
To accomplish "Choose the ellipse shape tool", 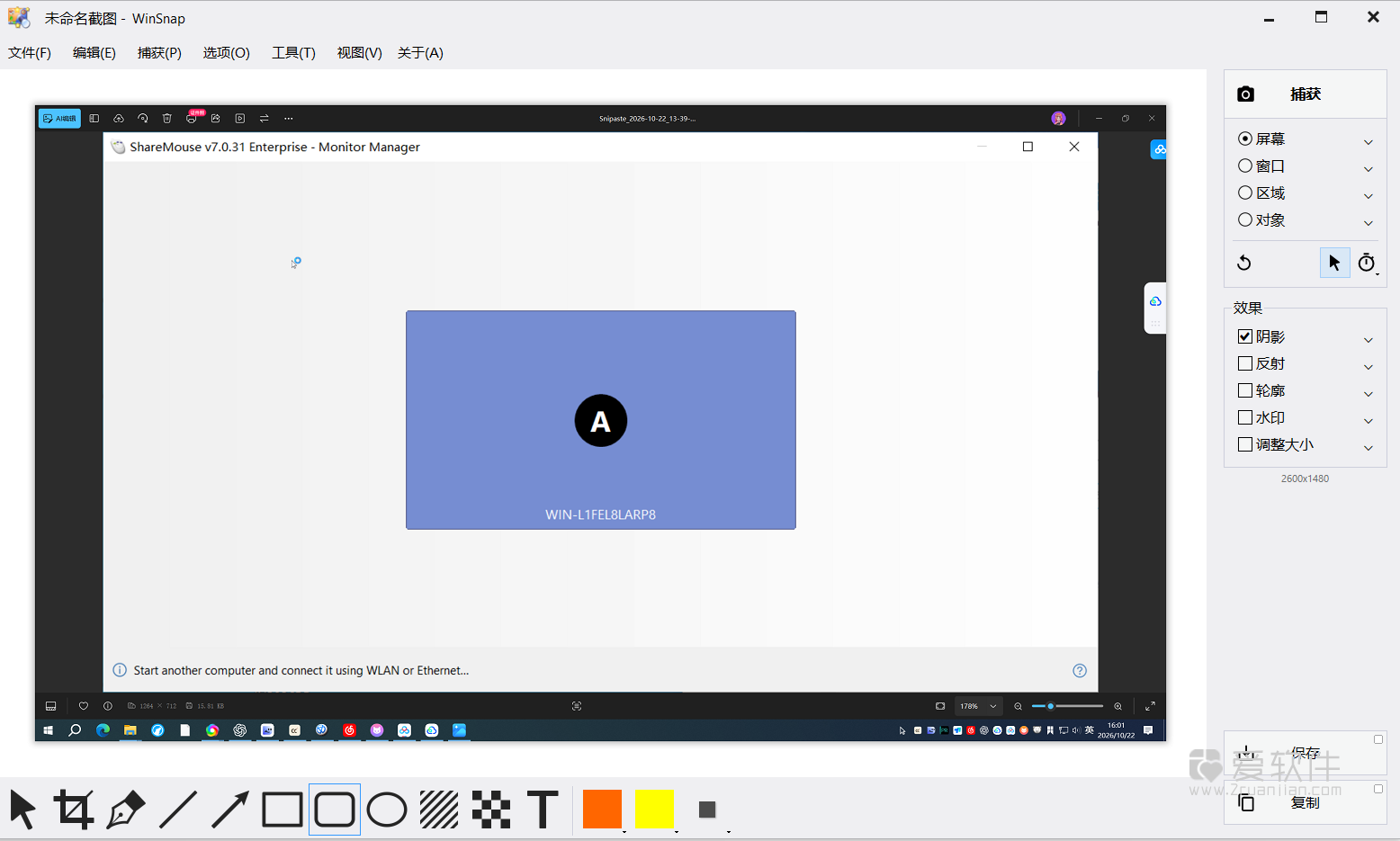I will [x=387, y=810].
